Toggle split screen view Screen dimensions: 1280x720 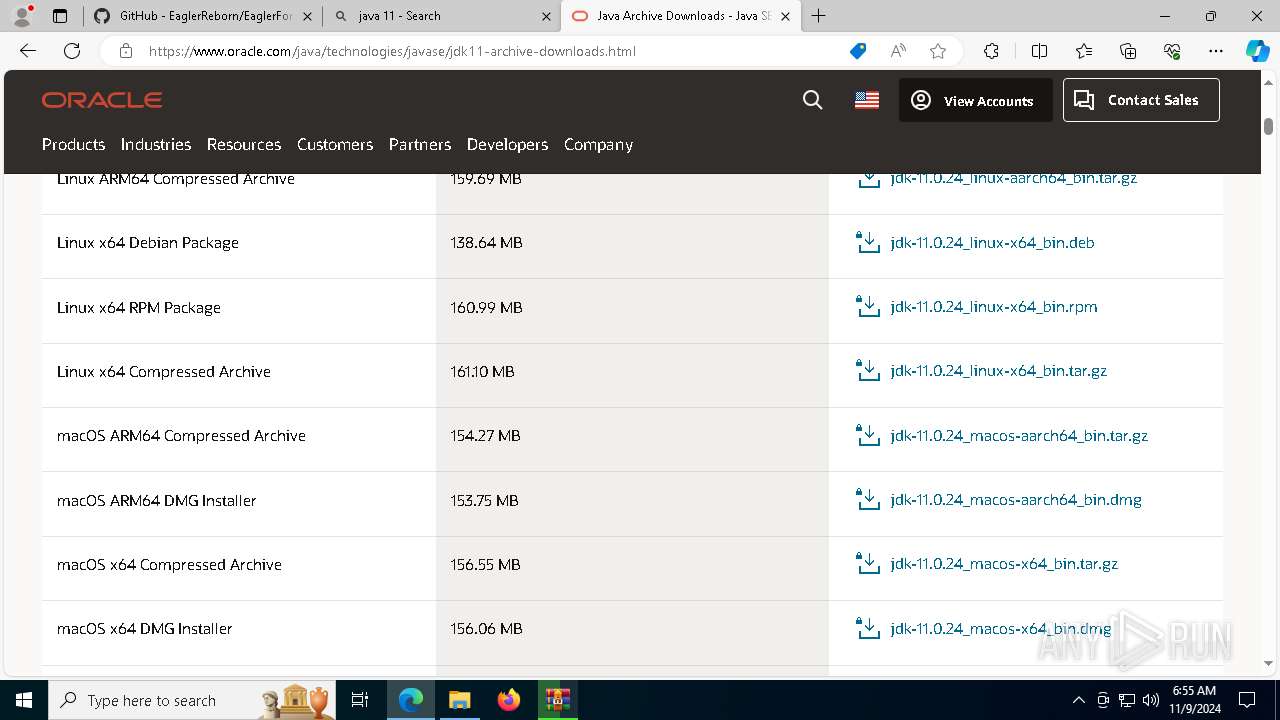click(x=1039, y=51)
